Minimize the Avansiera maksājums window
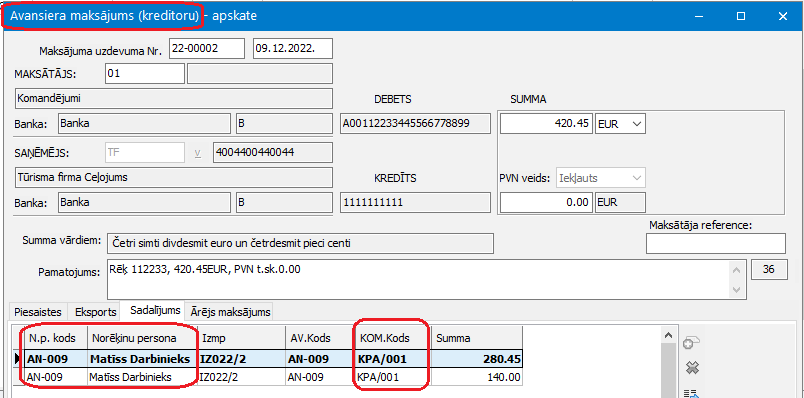Screen dimensions: 804x398 [x=699, y=16]
